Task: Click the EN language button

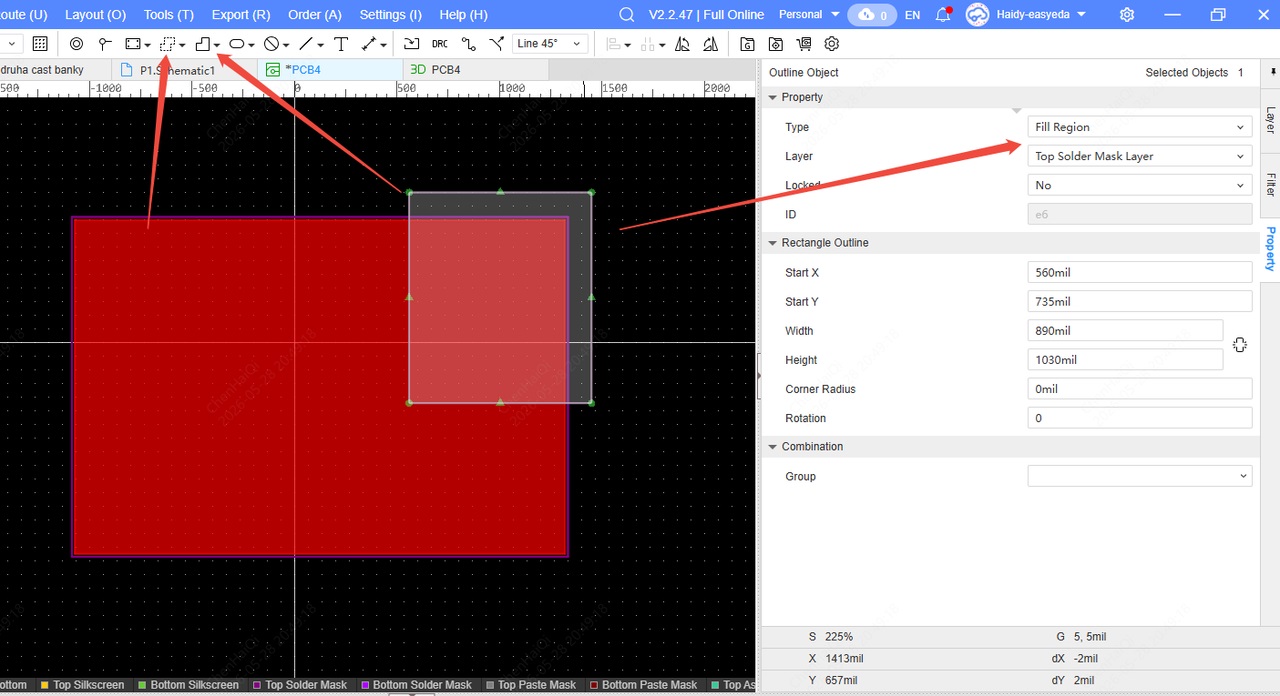Action: click(x=912, y=14)
